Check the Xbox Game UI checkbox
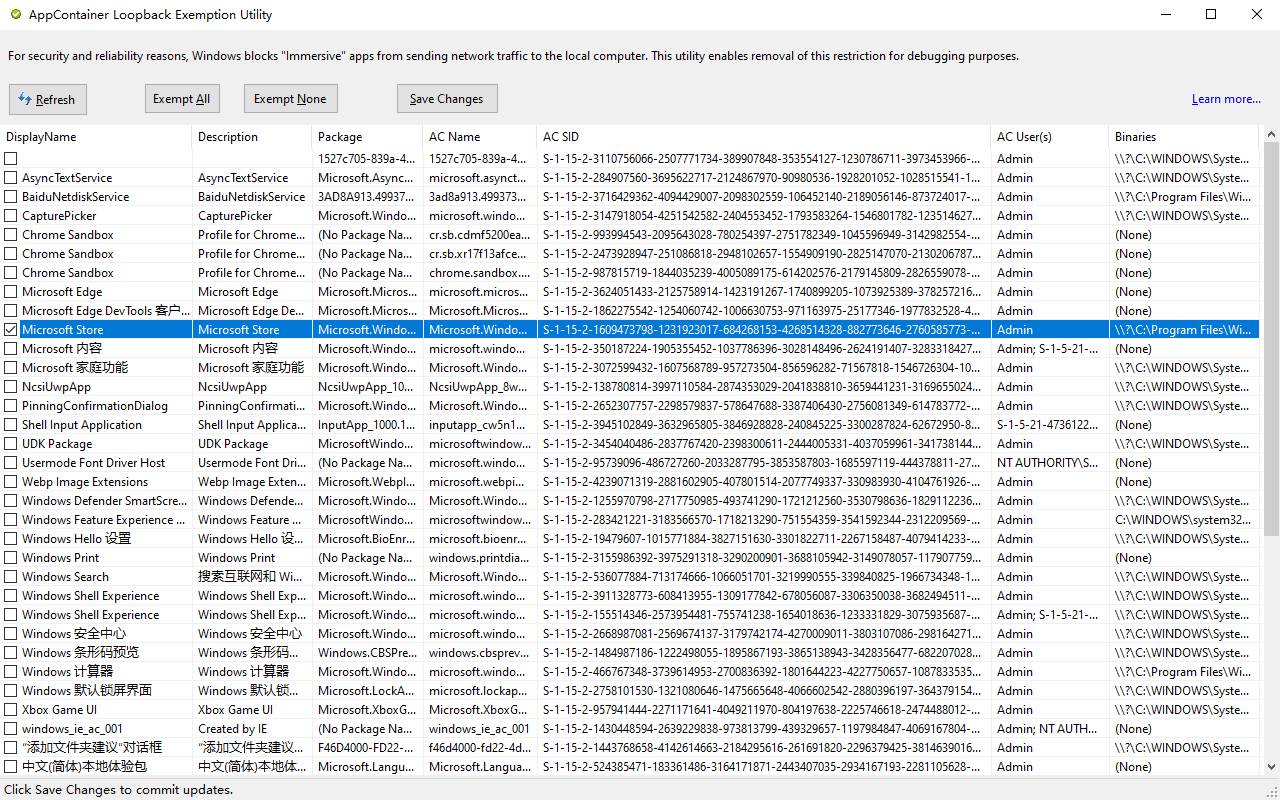The image size is (1280, 800). [x=11, y=709]
